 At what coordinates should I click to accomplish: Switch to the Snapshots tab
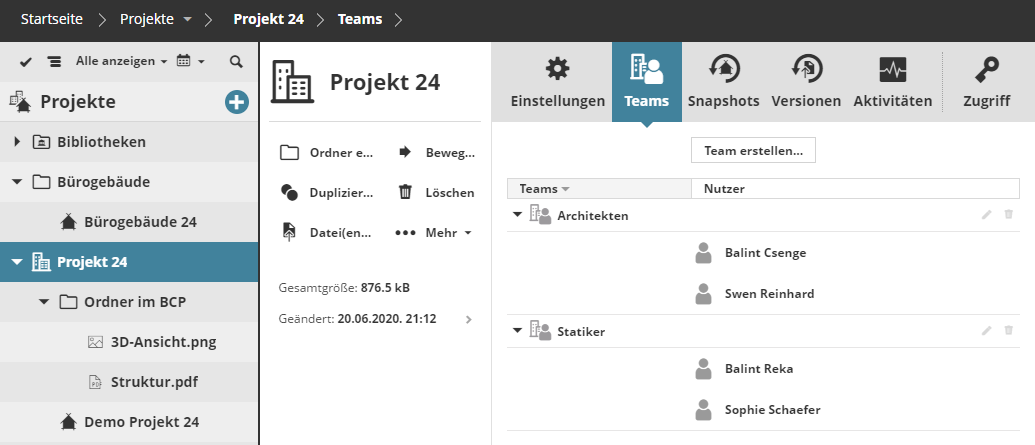tap(723, 84)
